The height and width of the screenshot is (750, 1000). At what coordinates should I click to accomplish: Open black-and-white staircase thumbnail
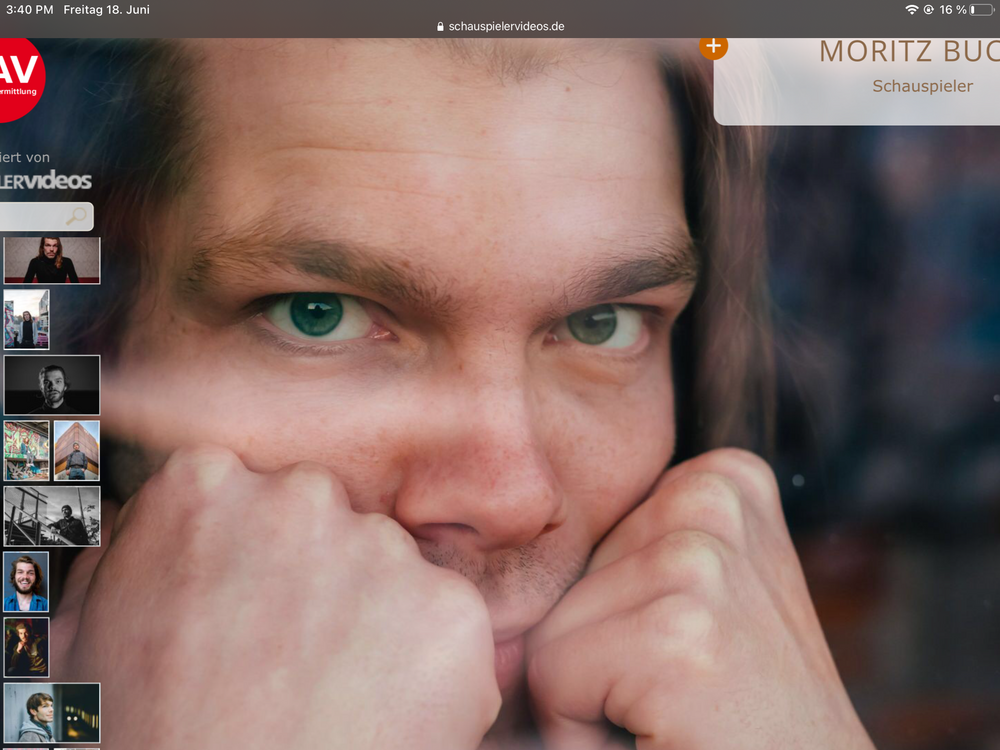point(52,516)
